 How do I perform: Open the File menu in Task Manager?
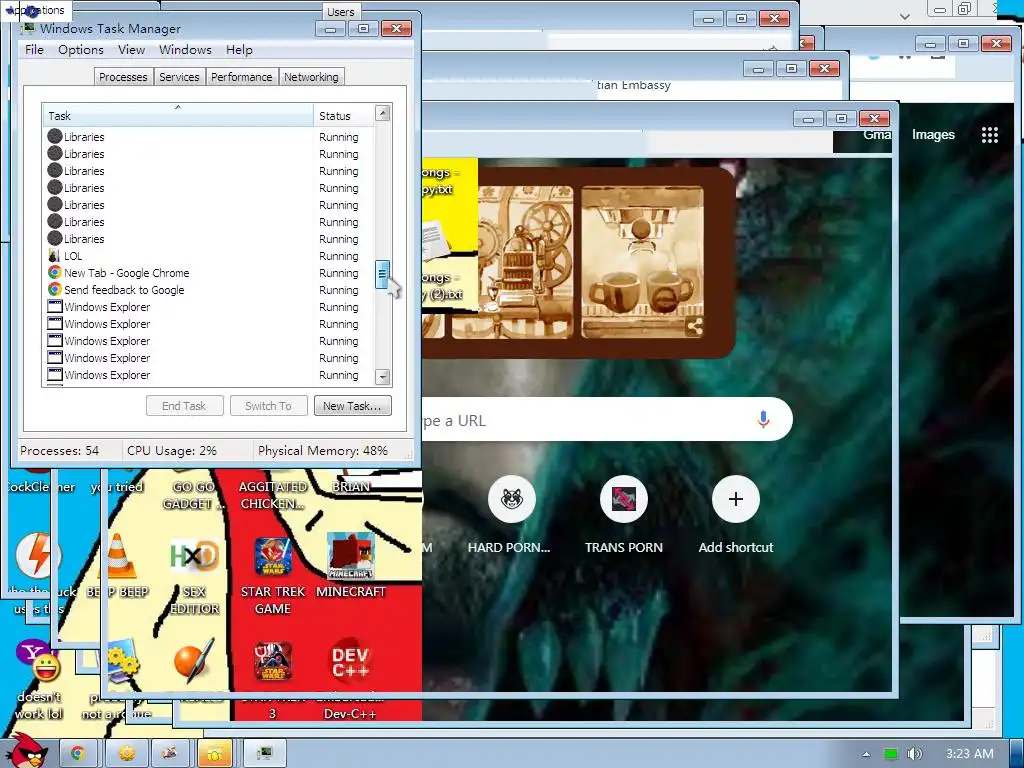[34, 50]
